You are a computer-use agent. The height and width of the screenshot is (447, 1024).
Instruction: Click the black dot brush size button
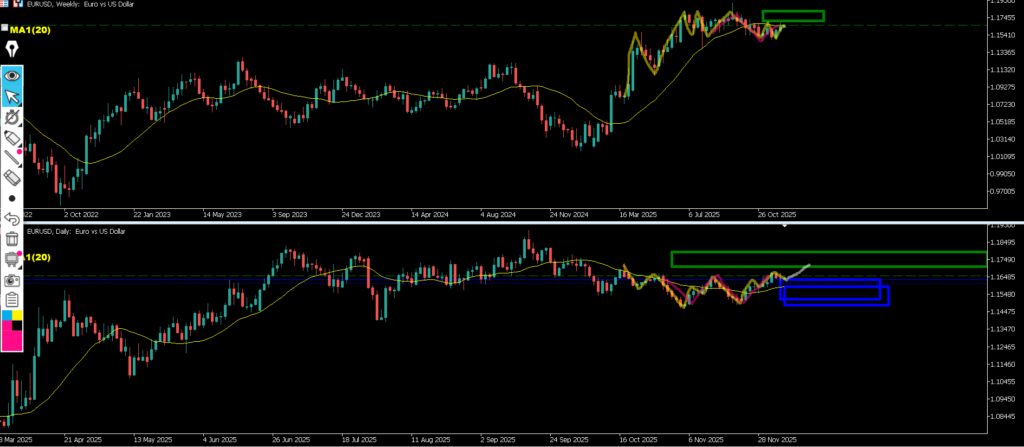tap(12, 198)
